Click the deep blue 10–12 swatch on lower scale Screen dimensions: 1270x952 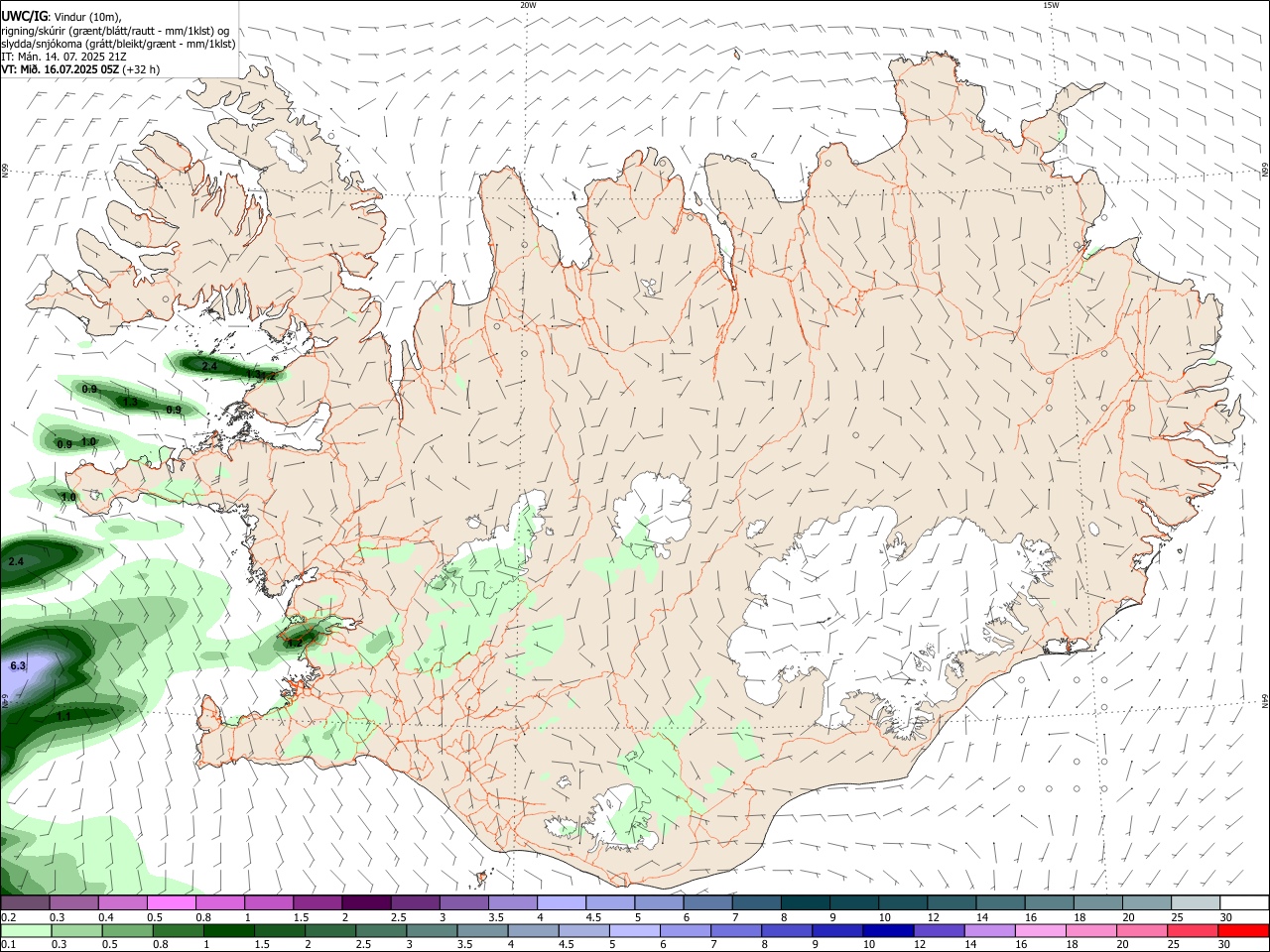pos(888,930)
